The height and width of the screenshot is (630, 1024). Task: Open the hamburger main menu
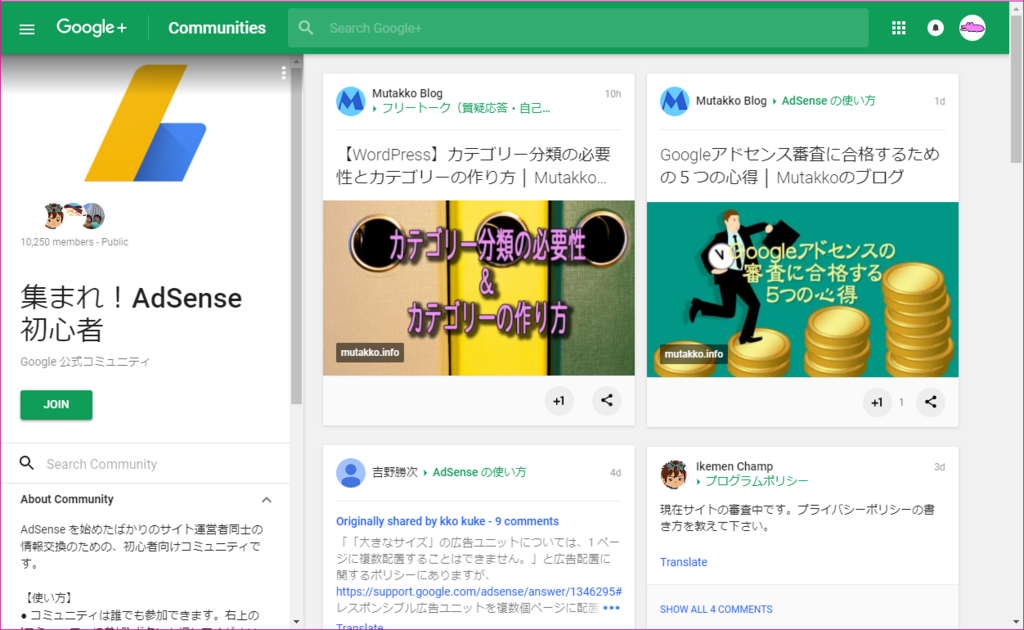point(27,29)
